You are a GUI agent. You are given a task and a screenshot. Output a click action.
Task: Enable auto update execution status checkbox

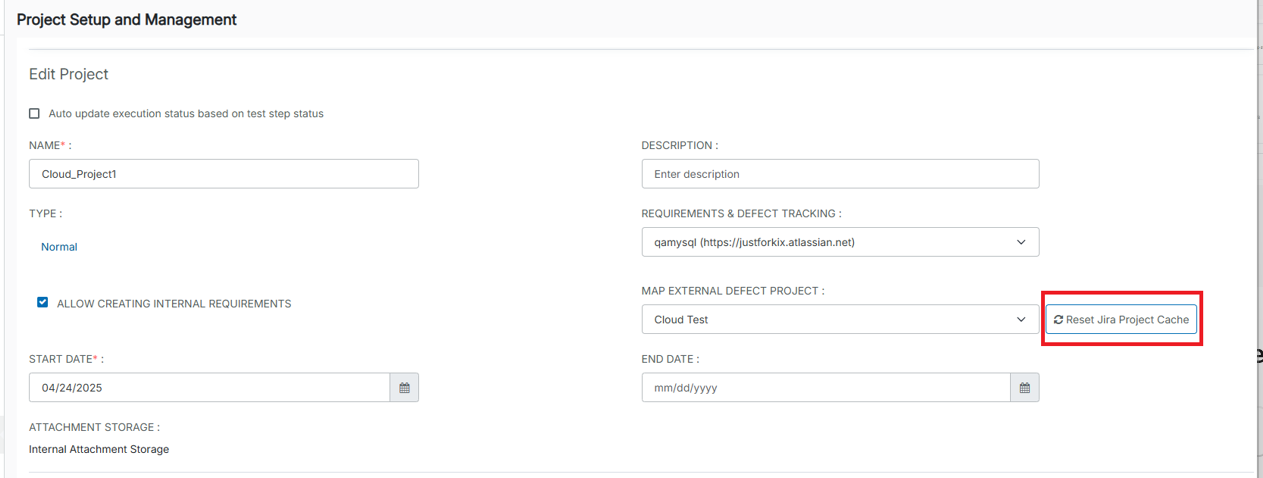pos(35,114)
